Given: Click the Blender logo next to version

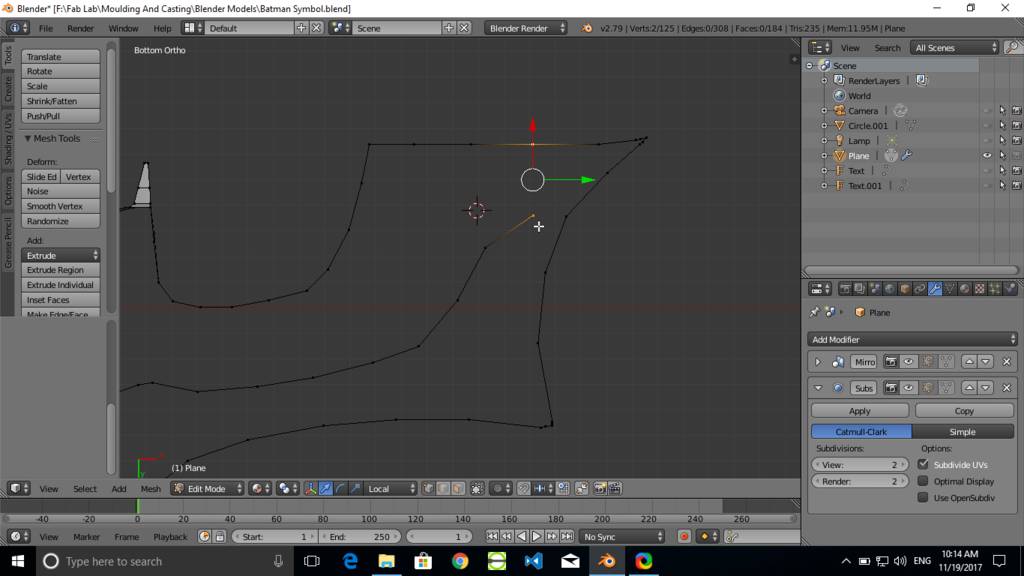Looking at the screenshot, I should tap(586, 28).
